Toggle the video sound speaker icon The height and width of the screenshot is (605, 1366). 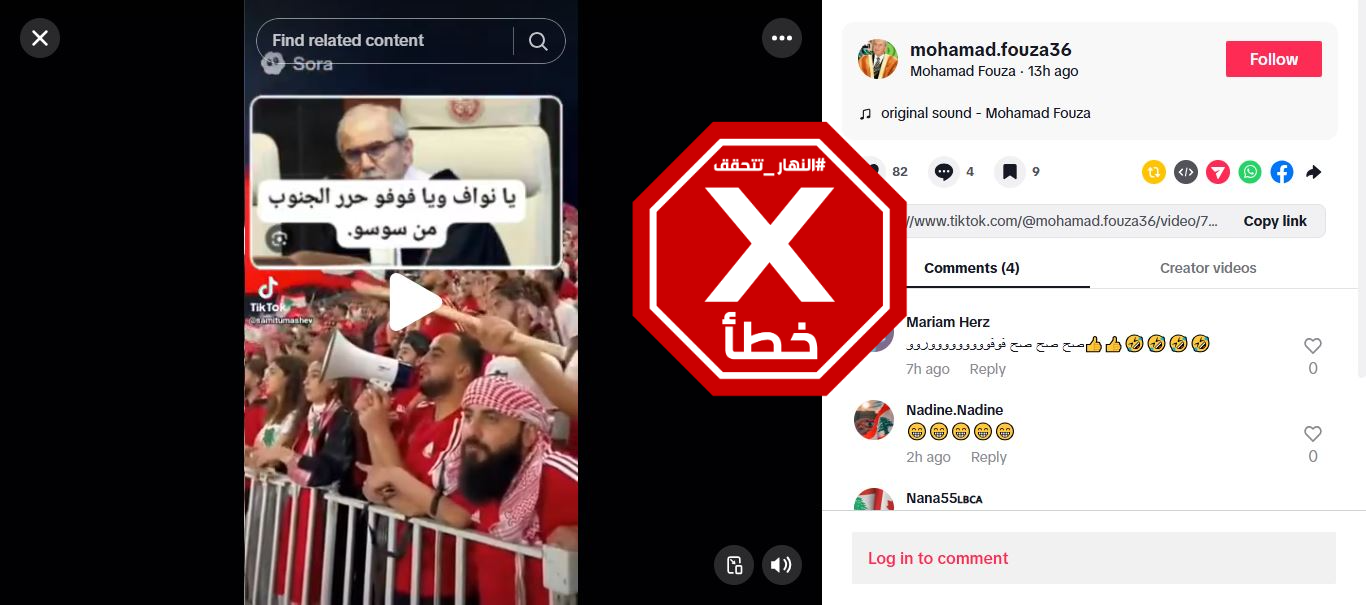coord(782,565)
